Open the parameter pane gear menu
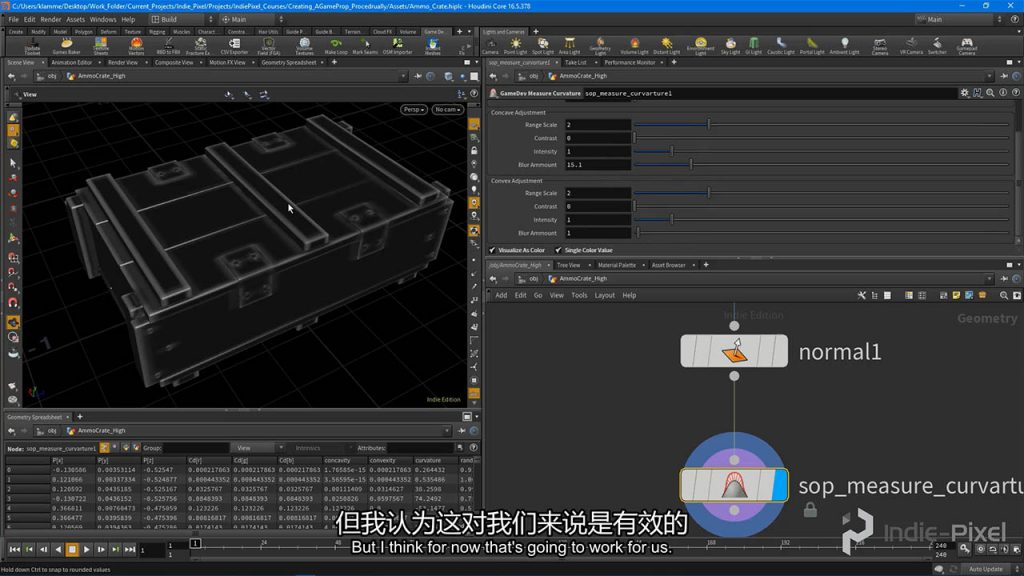This screenshot has height=576, width=1024. [965, 93]
